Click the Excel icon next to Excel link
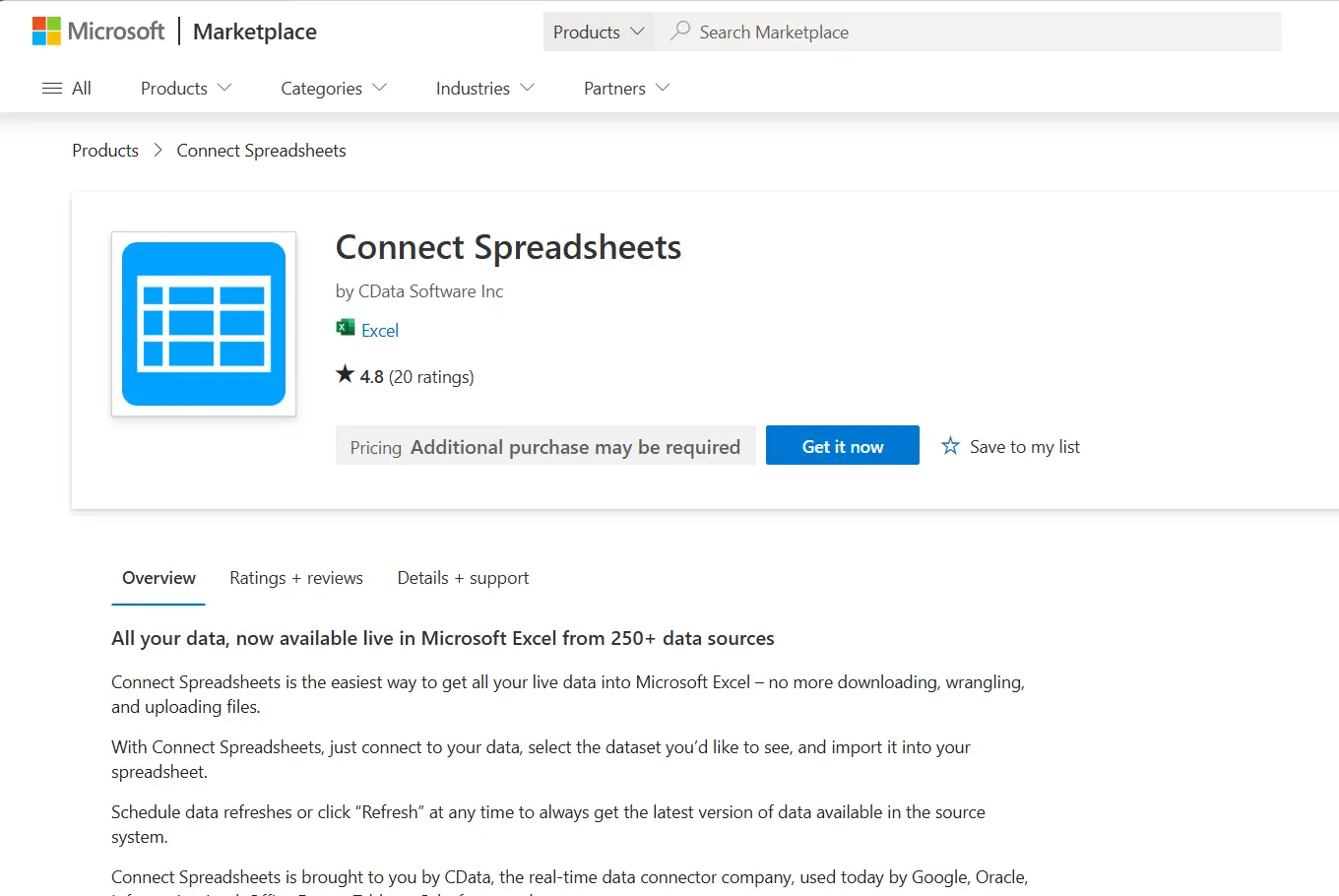Image resolution: width=1339 pixels, height=896 pixels. (346, 328)
